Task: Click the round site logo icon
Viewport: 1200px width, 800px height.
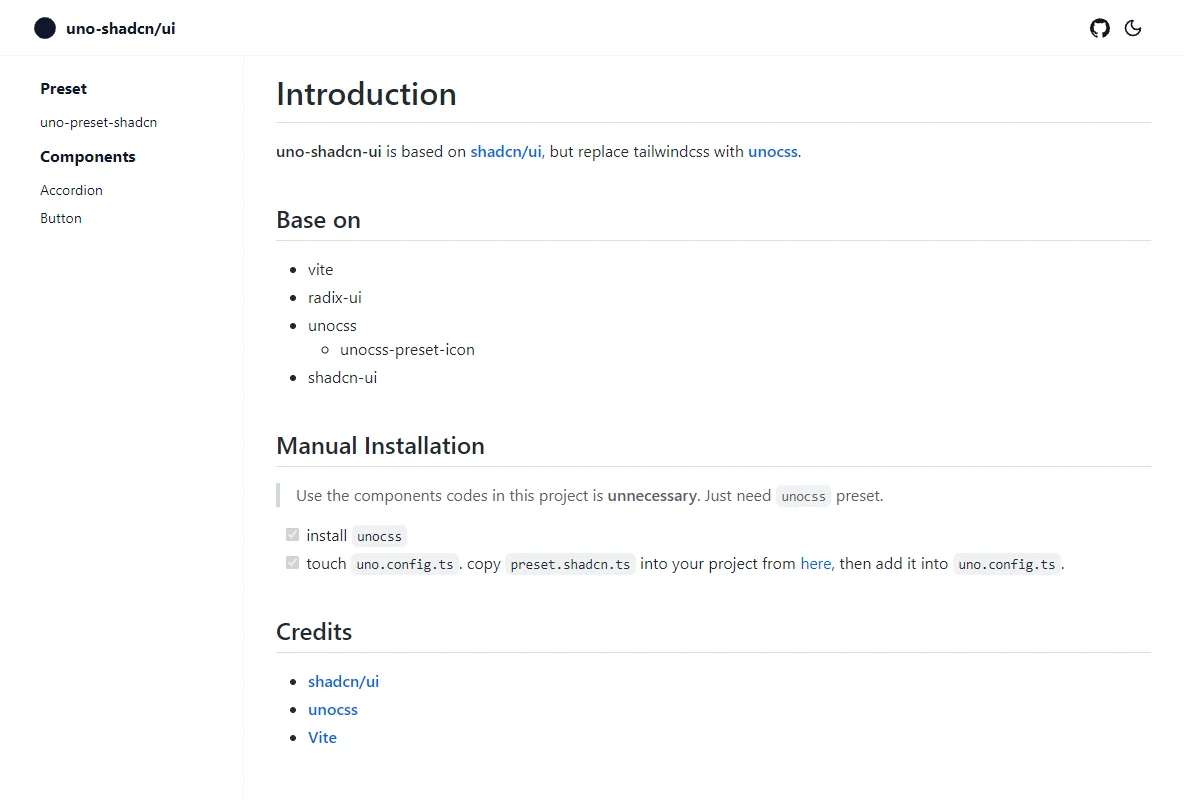Action: pyautogui.click(x=45, y=28)
